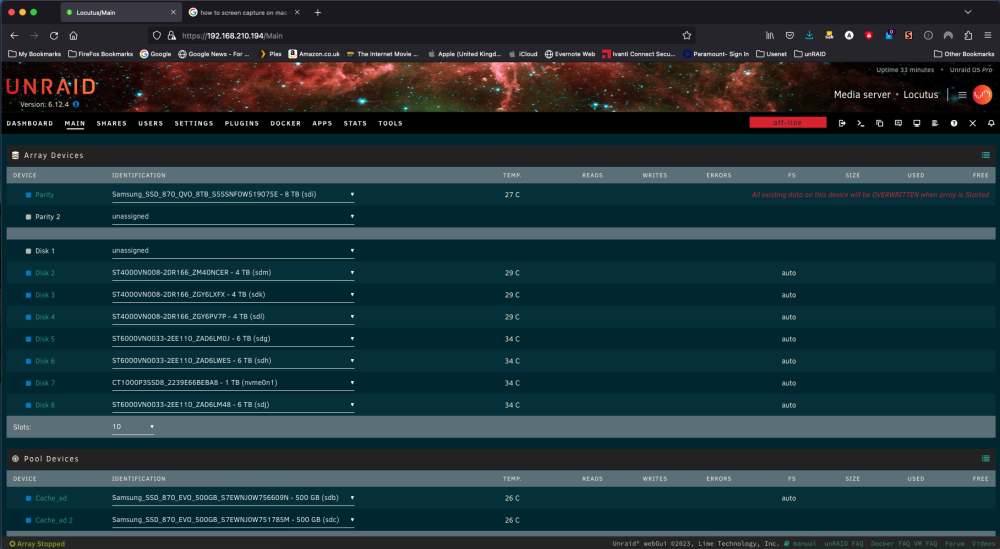Click the X icon beside the notification bell

pos(973,123)
